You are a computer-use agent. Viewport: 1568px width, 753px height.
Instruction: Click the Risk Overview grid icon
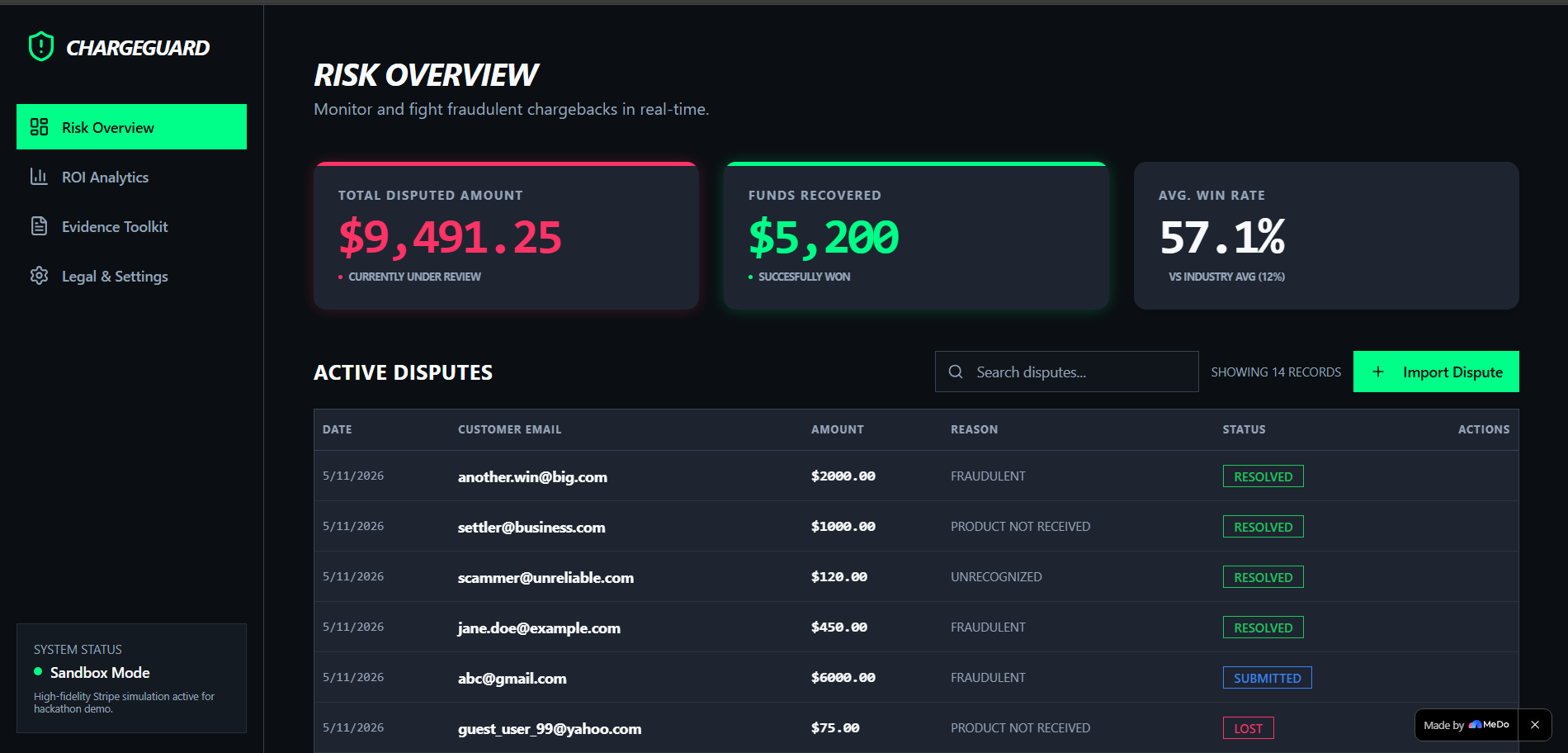[39, 127]
